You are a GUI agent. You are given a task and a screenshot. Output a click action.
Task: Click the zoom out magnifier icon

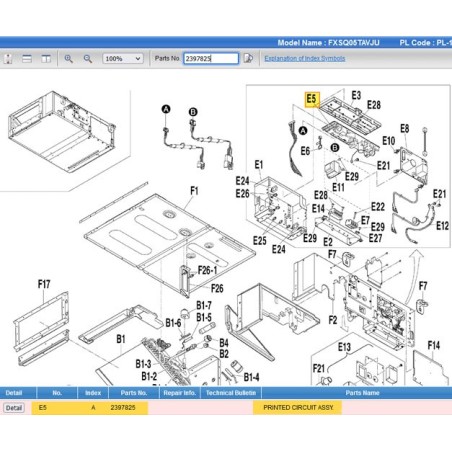coord(88,59)
